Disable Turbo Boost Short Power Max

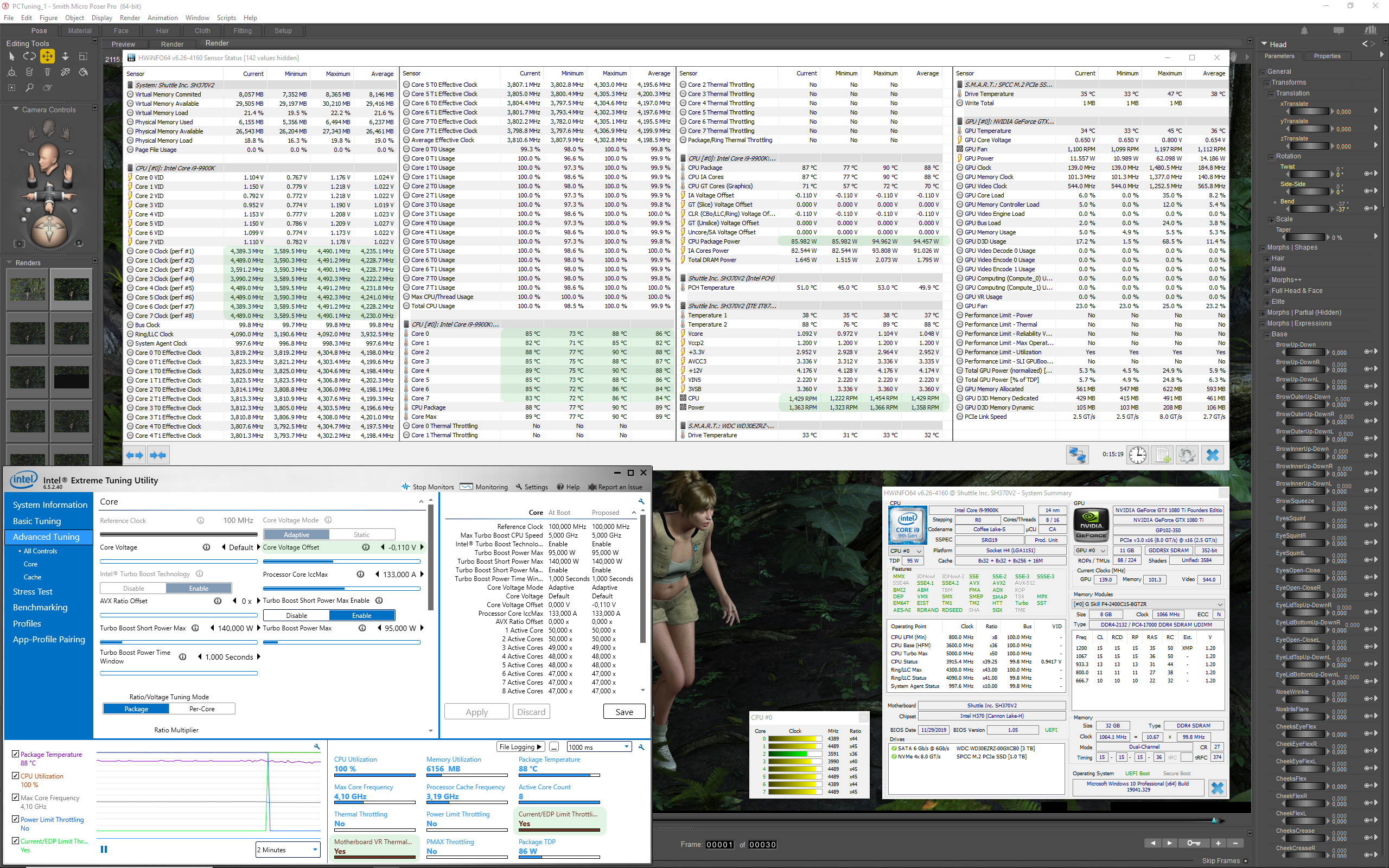(x=296, y=615)
